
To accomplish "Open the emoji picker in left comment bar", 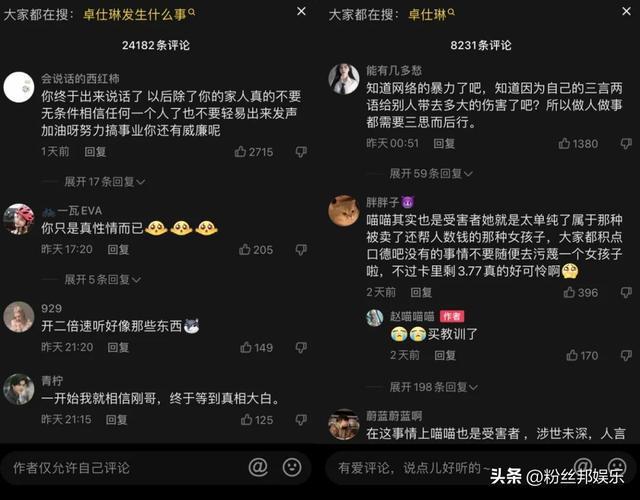I will 292,467.
